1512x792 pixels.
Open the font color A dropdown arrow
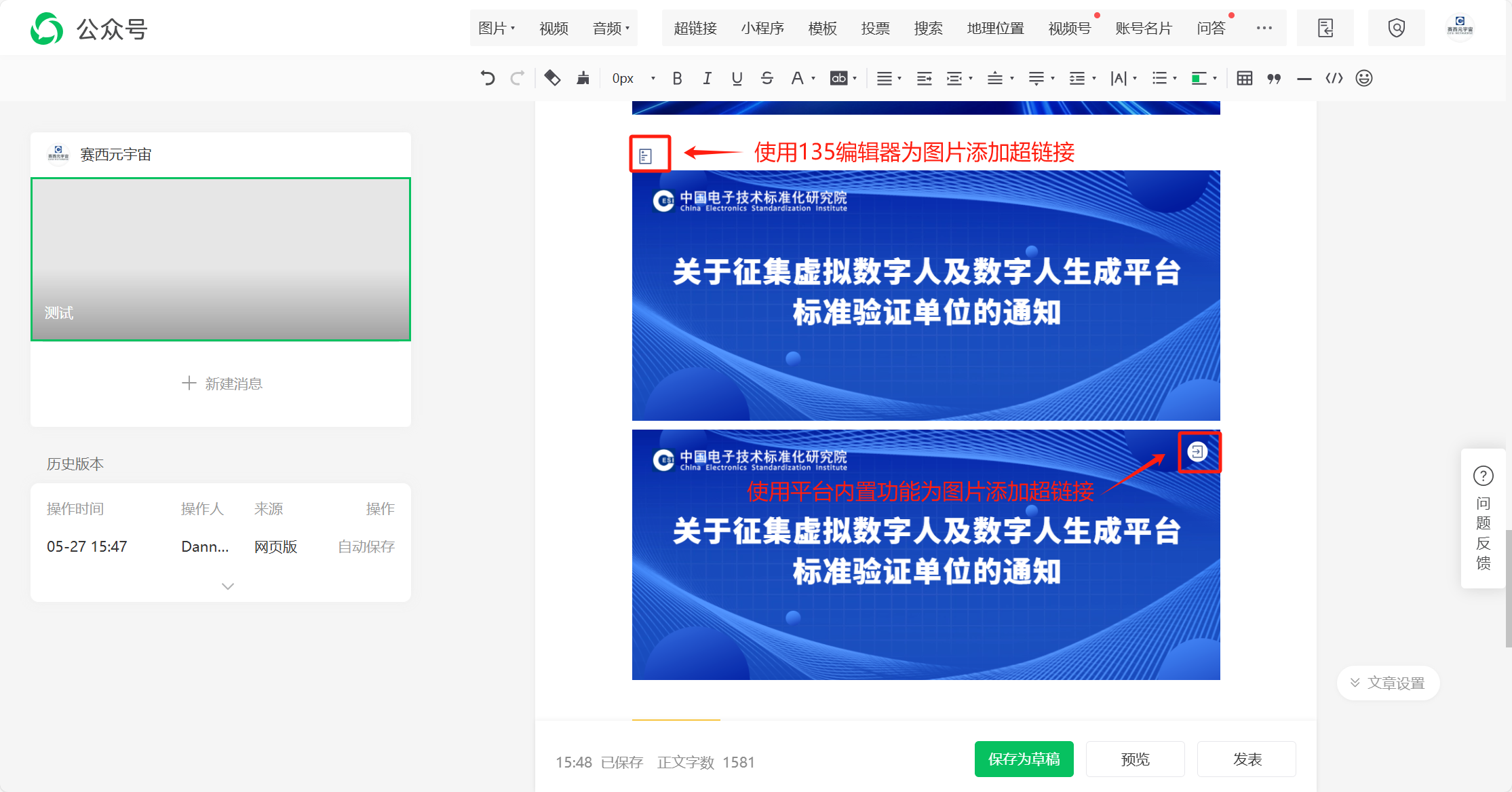coord(813,78)
